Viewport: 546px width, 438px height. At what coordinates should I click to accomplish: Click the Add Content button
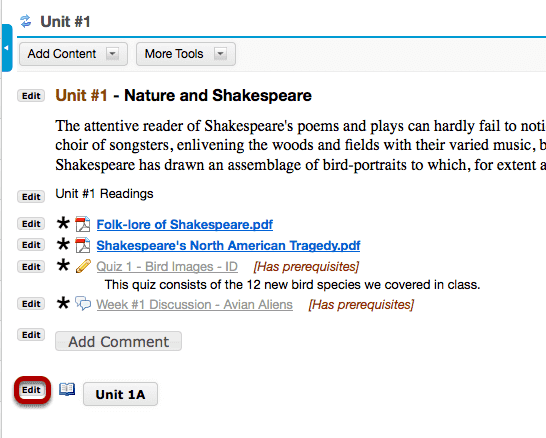coord(73,54)
